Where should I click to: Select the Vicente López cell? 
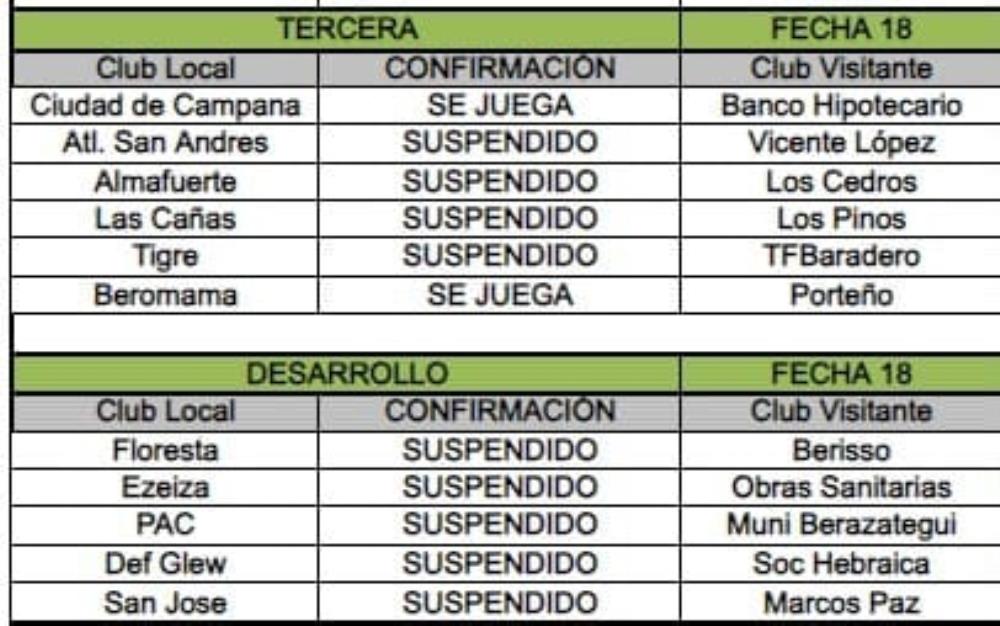841,143
